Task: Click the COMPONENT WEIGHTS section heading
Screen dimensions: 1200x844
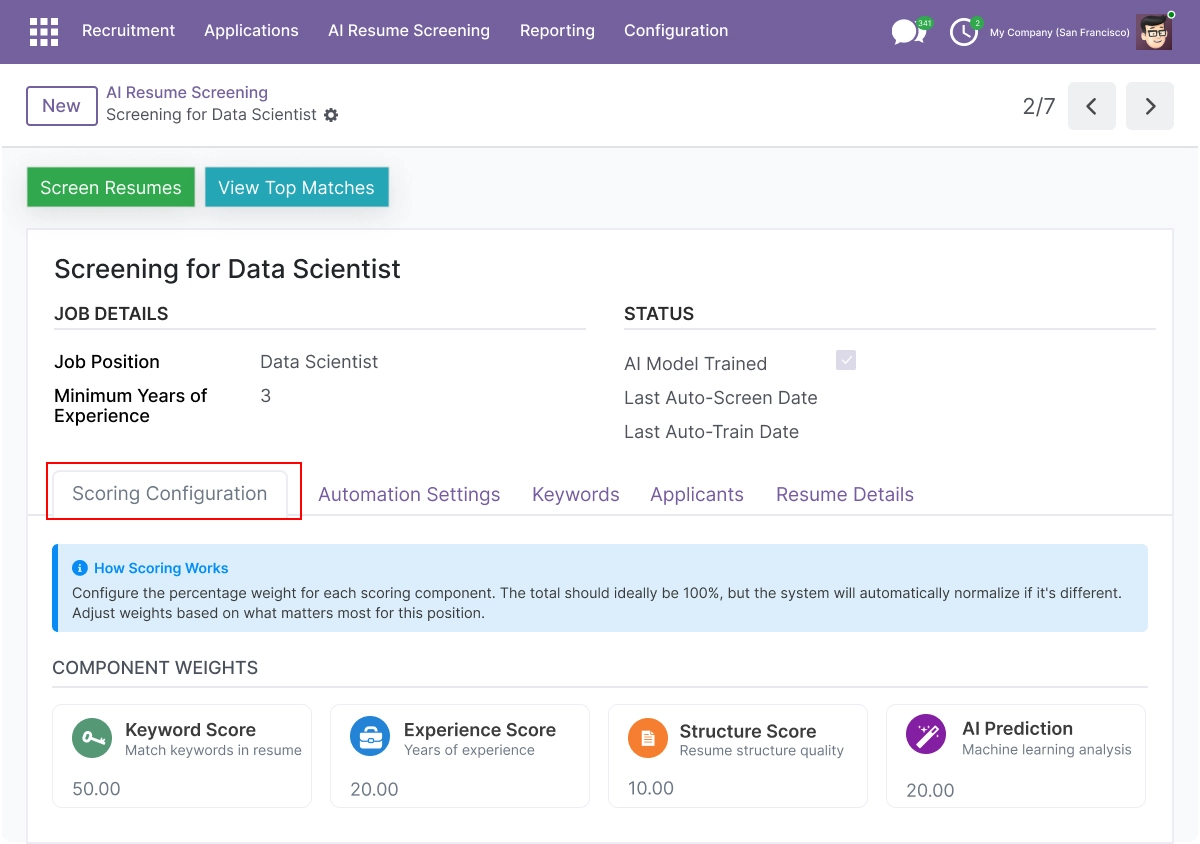Action: (x=155, y=668)
